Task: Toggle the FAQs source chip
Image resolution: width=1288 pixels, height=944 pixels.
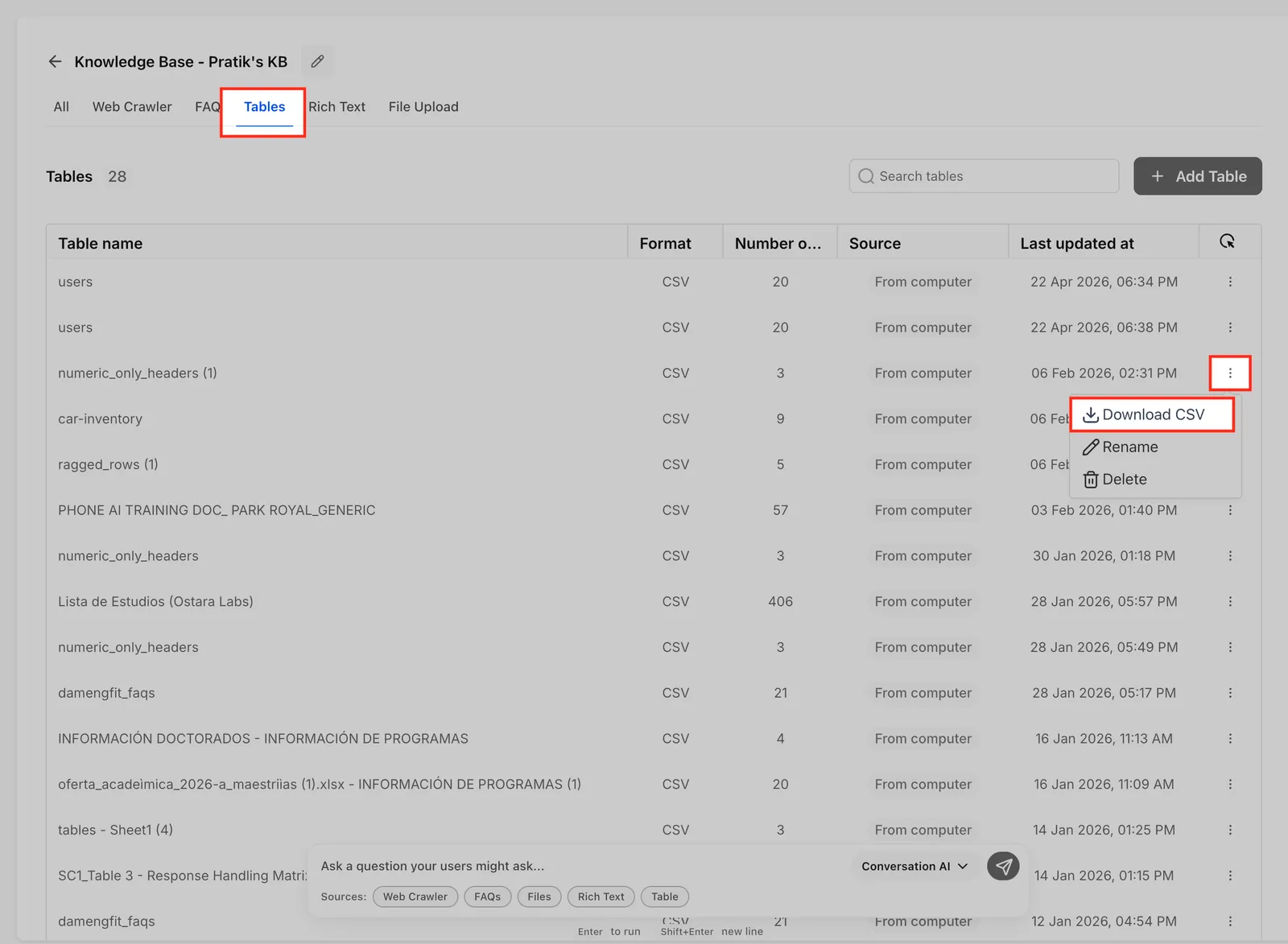Action: (x=488, y=897)
